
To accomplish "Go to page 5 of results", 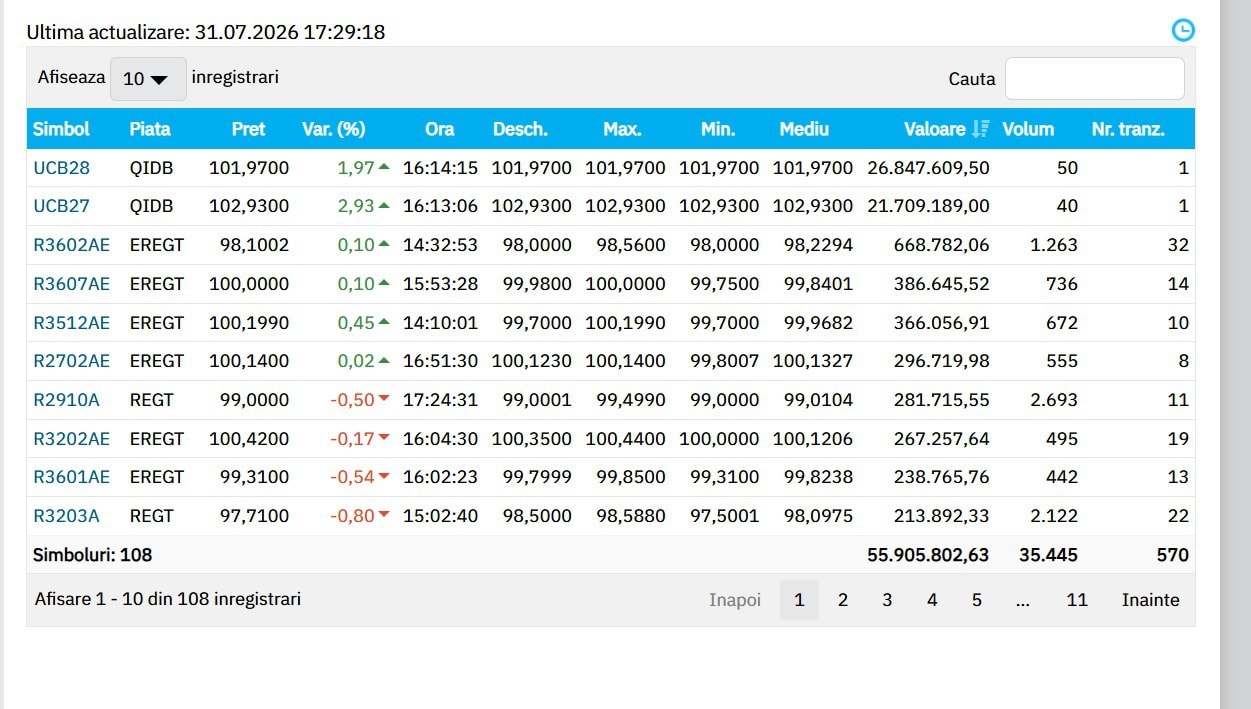I will [977, 600].
